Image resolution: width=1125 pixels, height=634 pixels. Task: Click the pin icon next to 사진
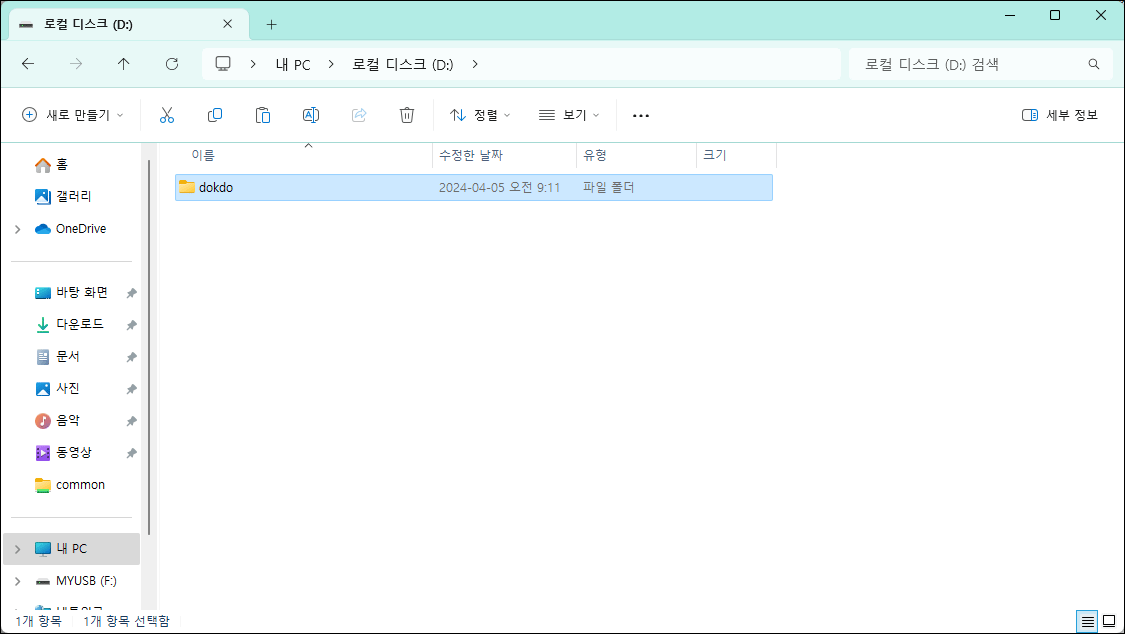click(x=131, y=389)
